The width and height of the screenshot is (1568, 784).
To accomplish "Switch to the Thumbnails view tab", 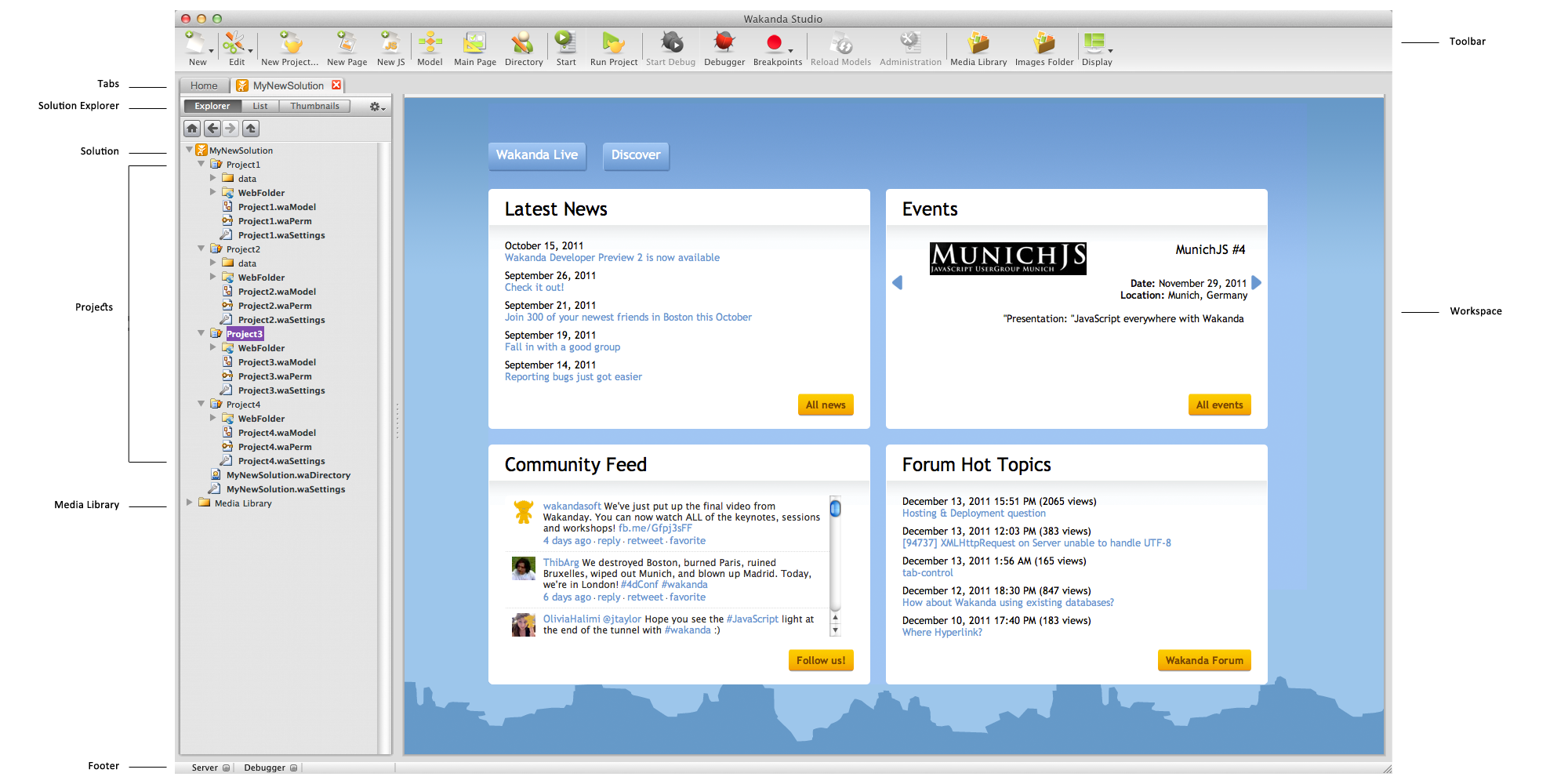I will click(x=314, y=107).
